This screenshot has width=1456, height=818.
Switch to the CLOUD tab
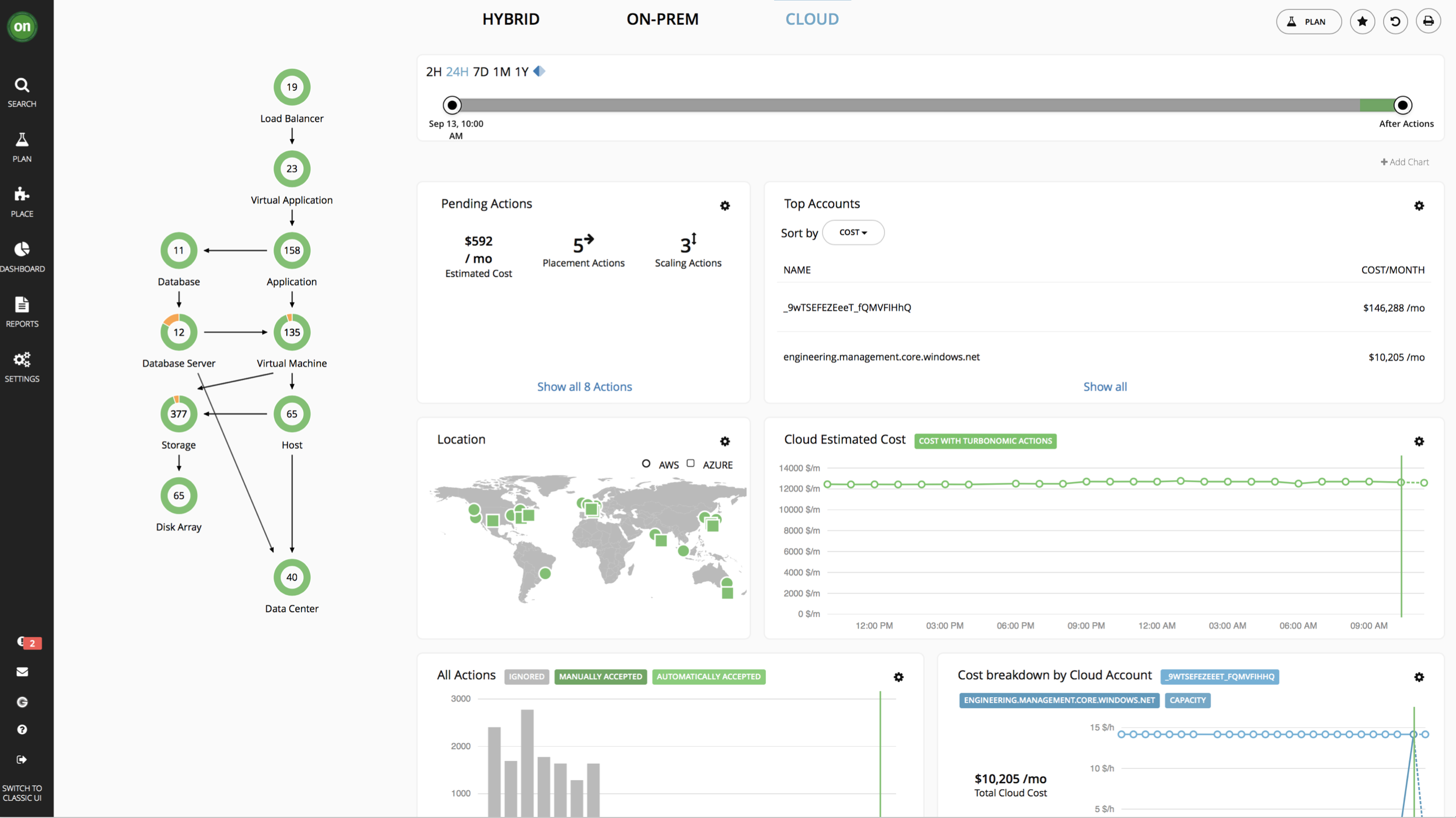coord(812,19)
